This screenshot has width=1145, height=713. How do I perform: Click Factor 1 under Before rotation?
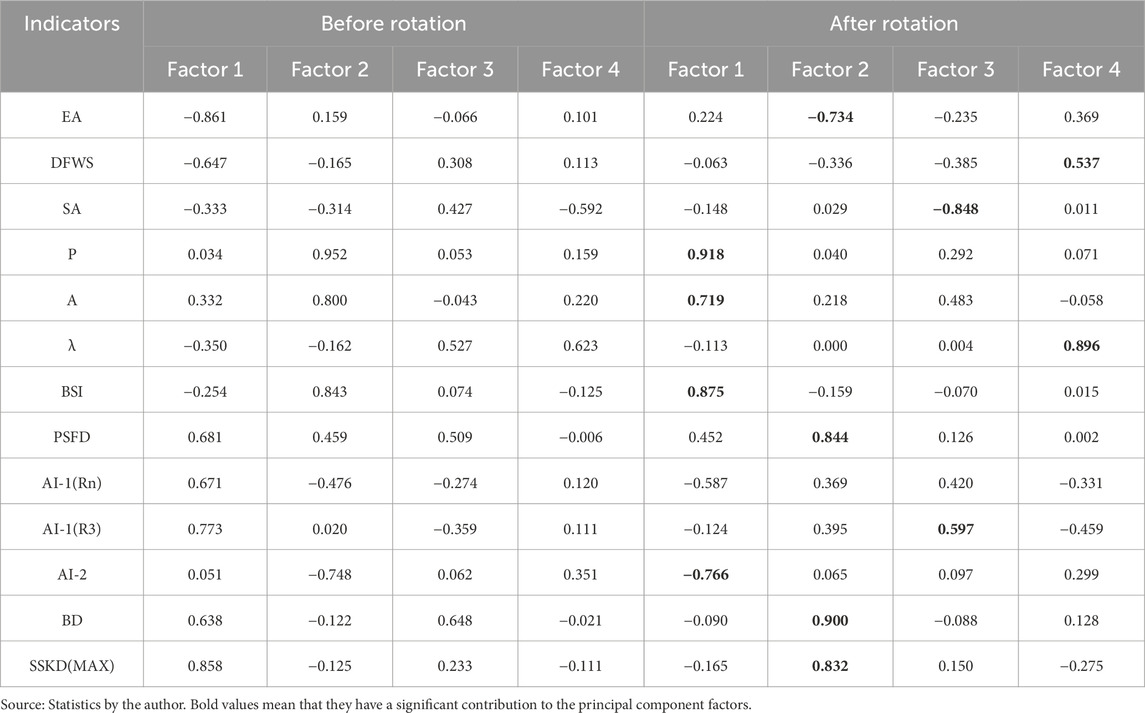coord(206,69)
